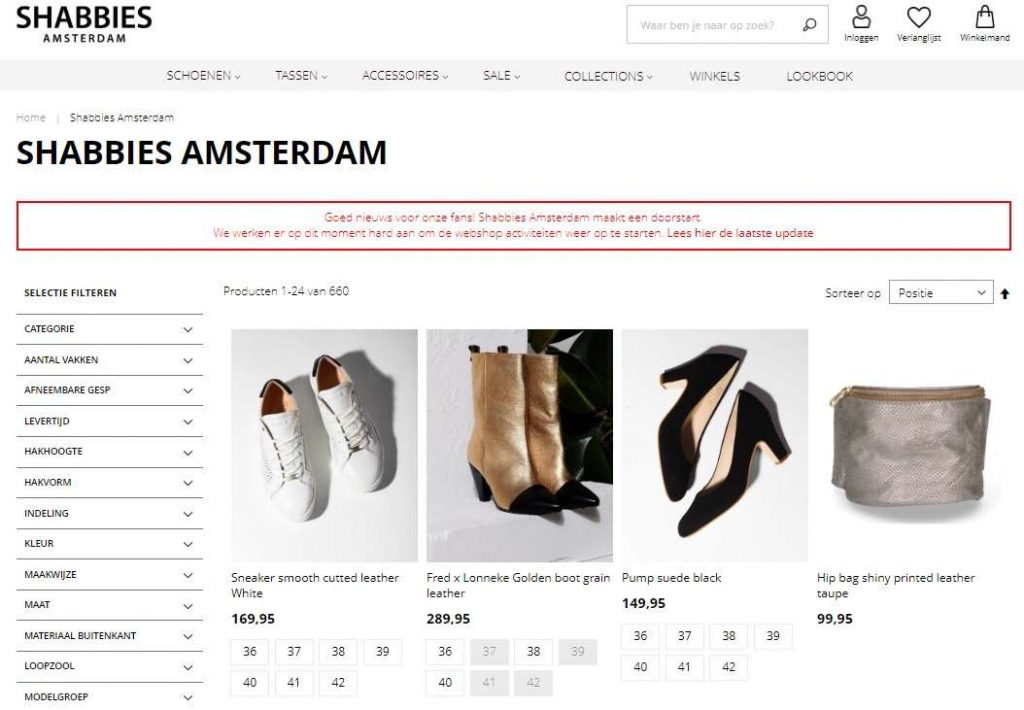Open the Schoenen menu
The width and height of the screenshot is (1024, 710).
[x=203, y=76]
